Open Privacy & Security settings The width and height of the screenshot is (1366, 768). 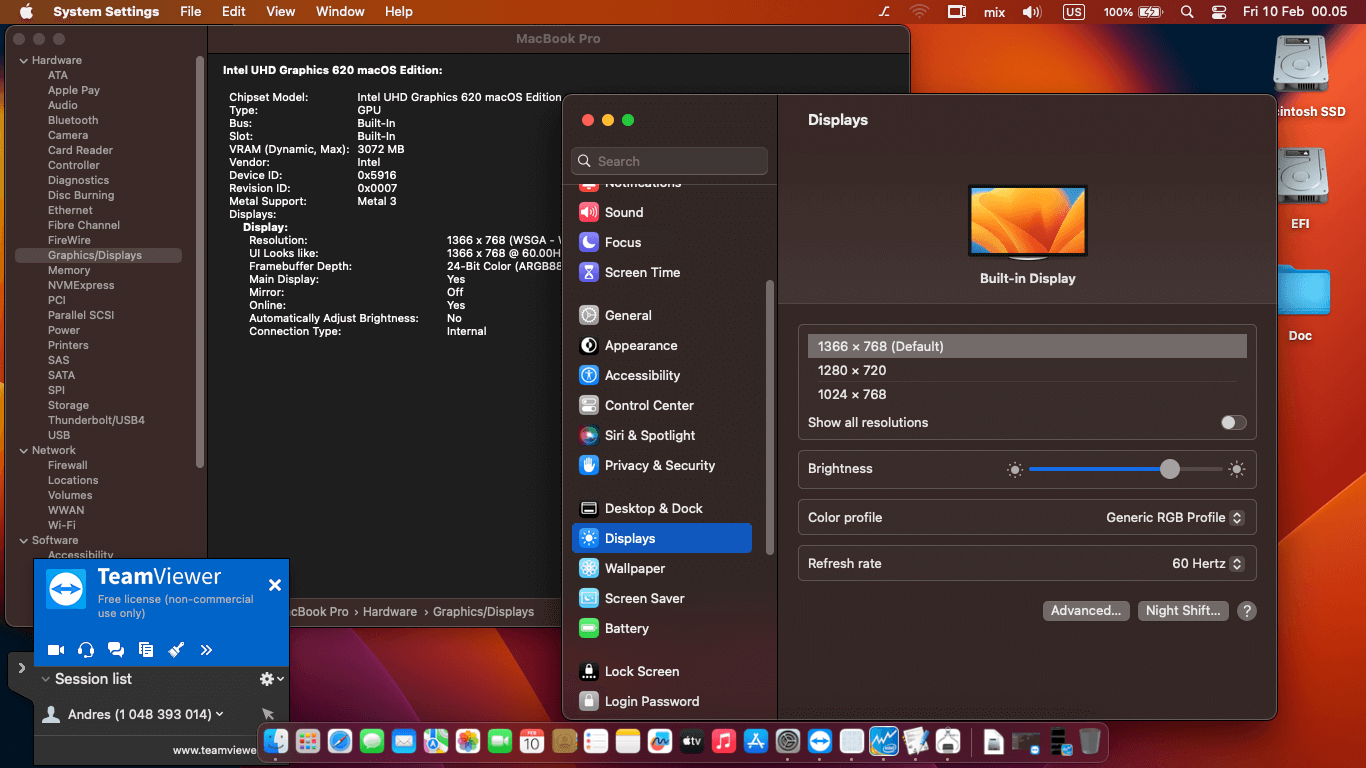point(661,465)
